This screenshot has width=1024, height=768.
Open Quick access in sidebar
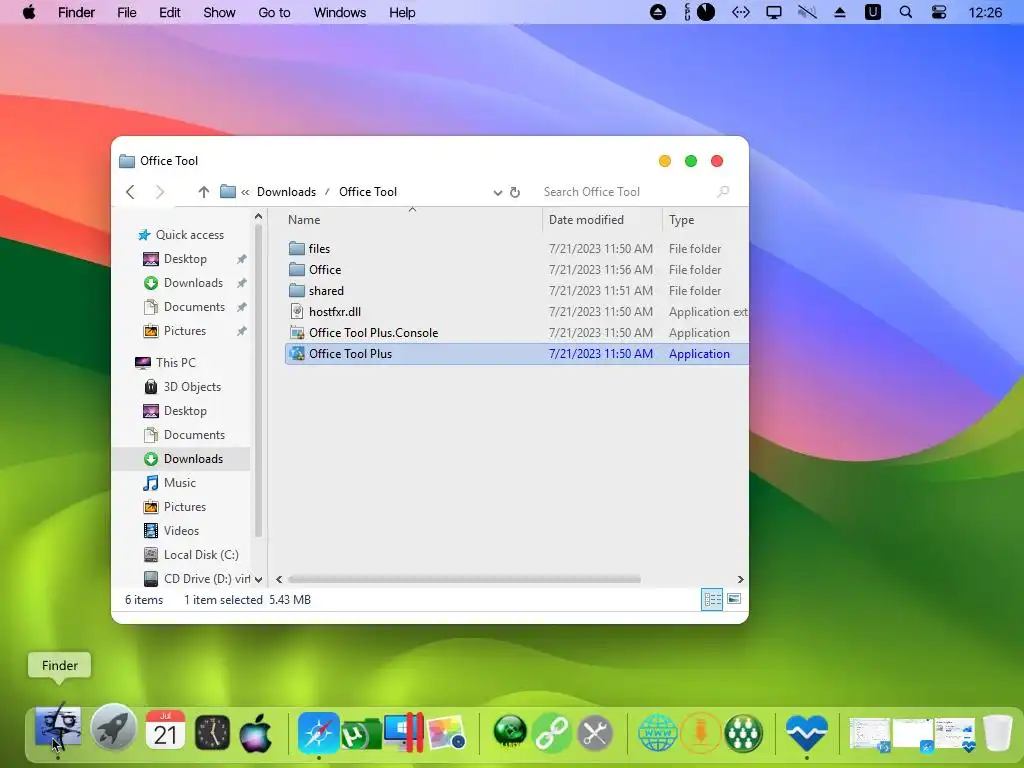tap(182, 235)
